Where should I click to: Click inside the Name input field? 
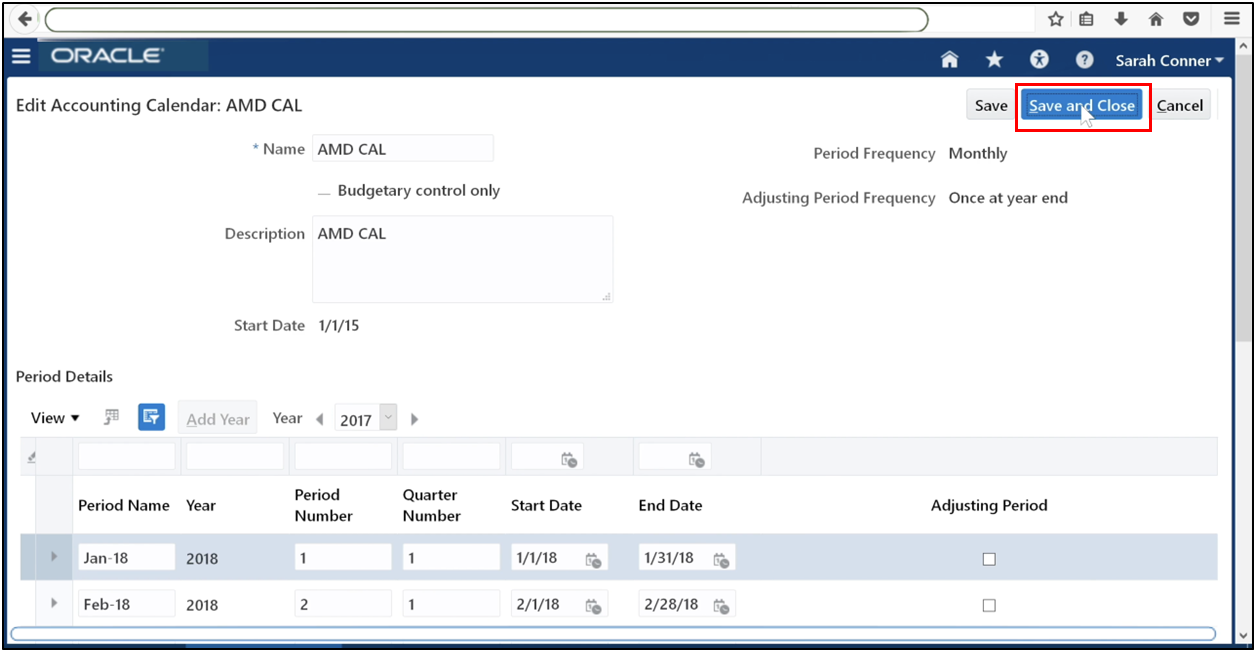pos(403,148)
